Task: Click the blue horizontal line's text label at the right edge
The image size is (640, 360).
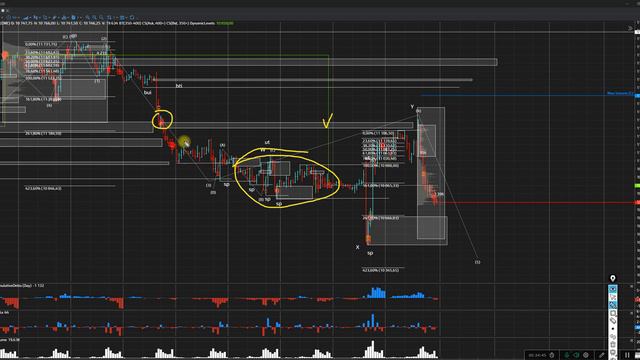Action: [620, 93]
